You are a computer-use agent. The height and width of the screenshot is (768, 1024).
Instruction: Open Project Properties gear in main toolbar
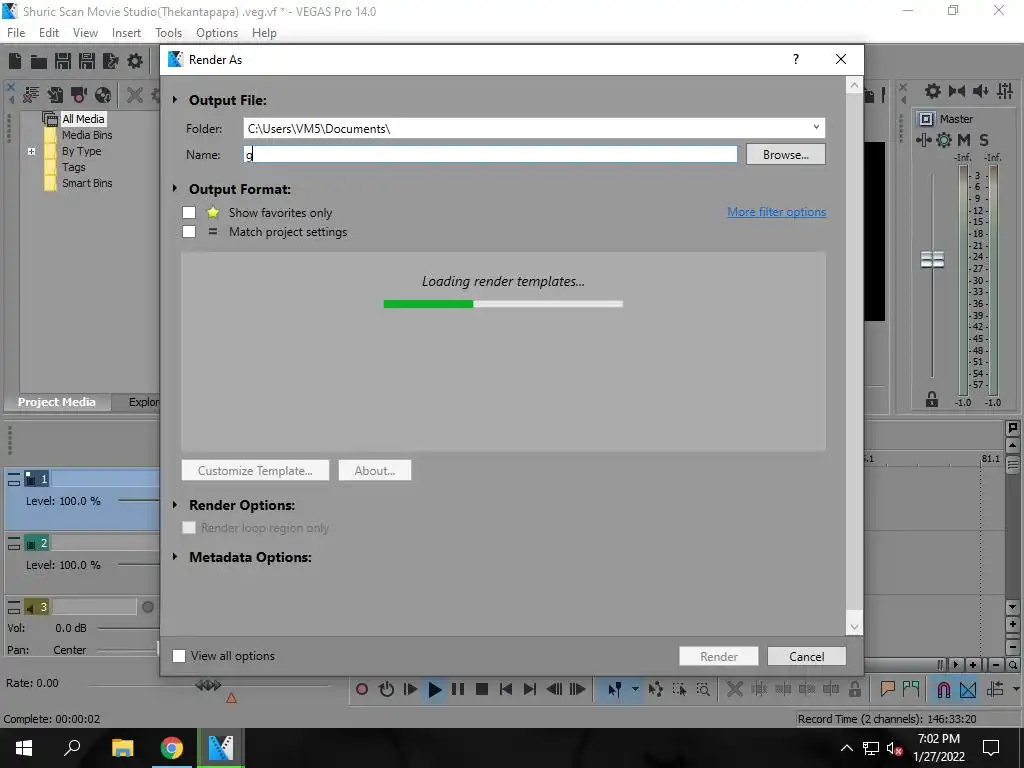coord(135,61)
